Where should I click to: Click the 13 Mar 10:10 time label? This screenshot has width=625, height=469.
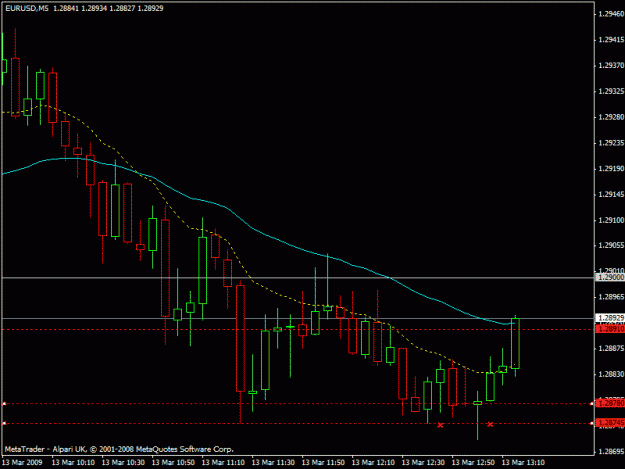point(73,463)
